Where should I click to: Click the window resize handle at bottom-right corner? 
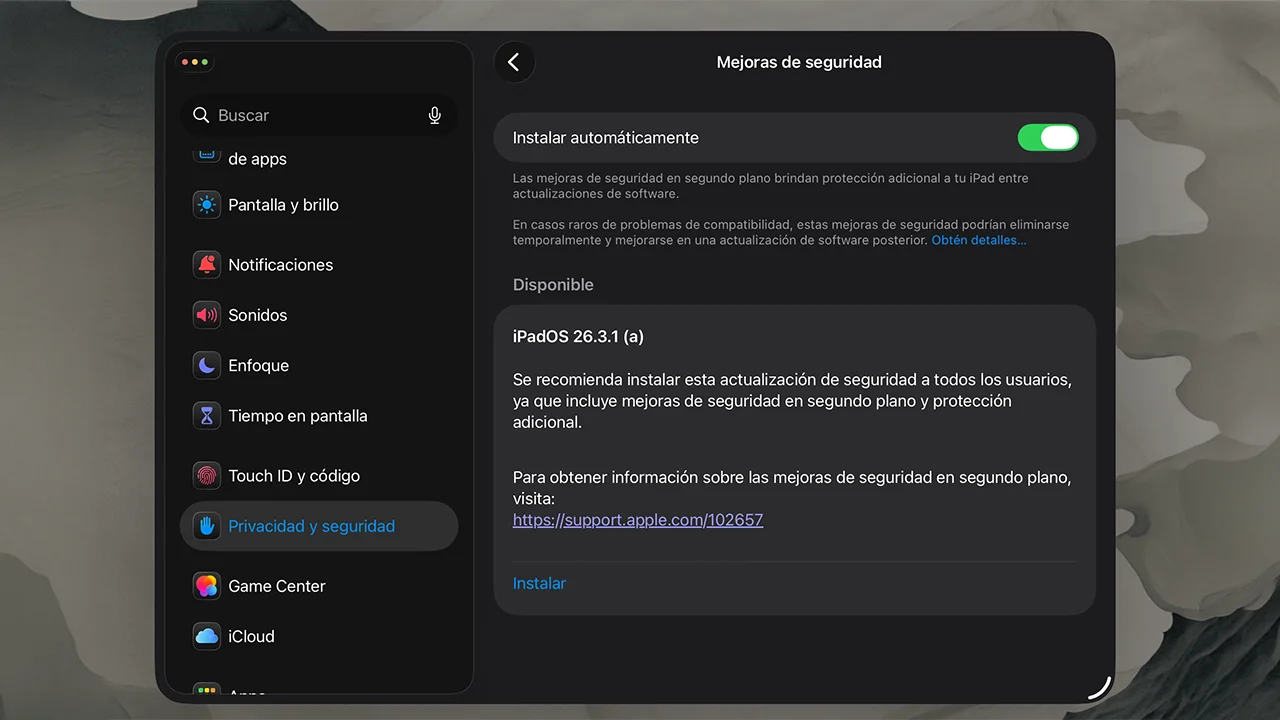pos(1099,687)
